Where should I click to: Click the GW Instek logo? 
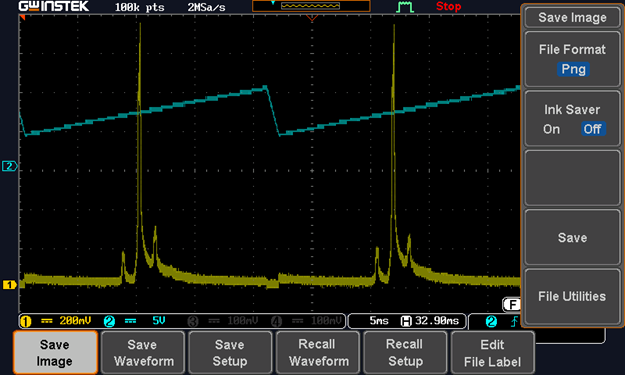(x=54, y=6)
